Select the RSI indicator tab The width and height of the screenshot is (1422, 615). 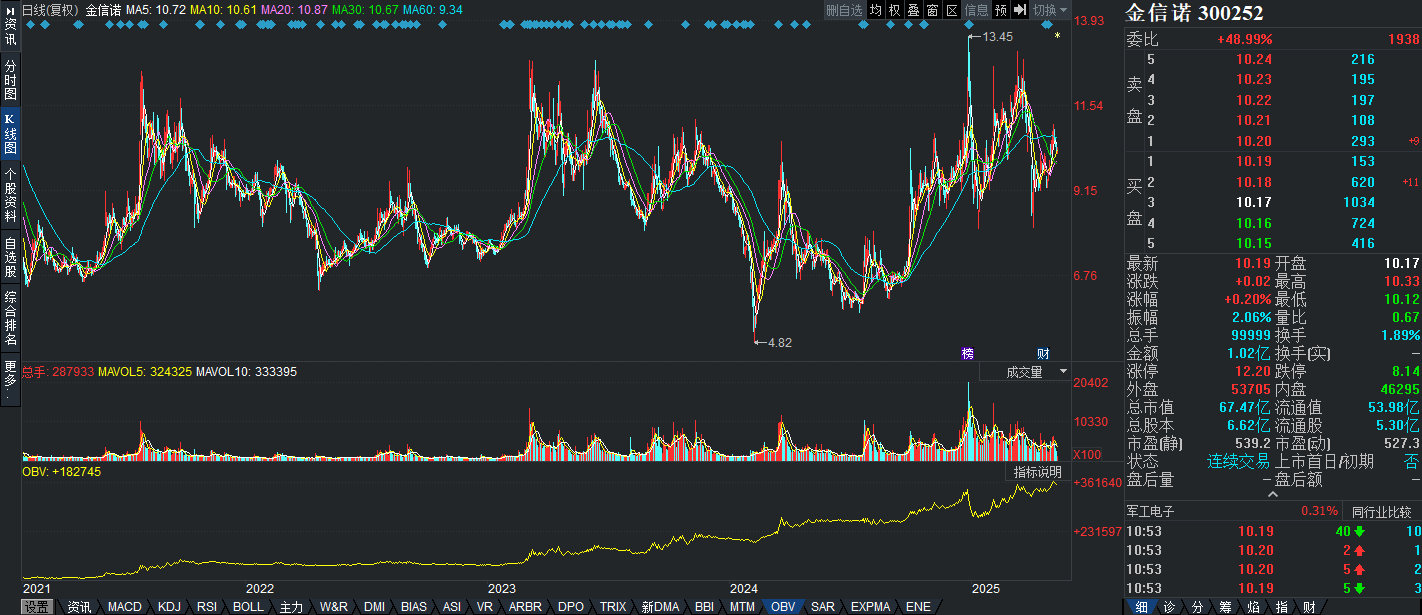(x=207, y=607)
